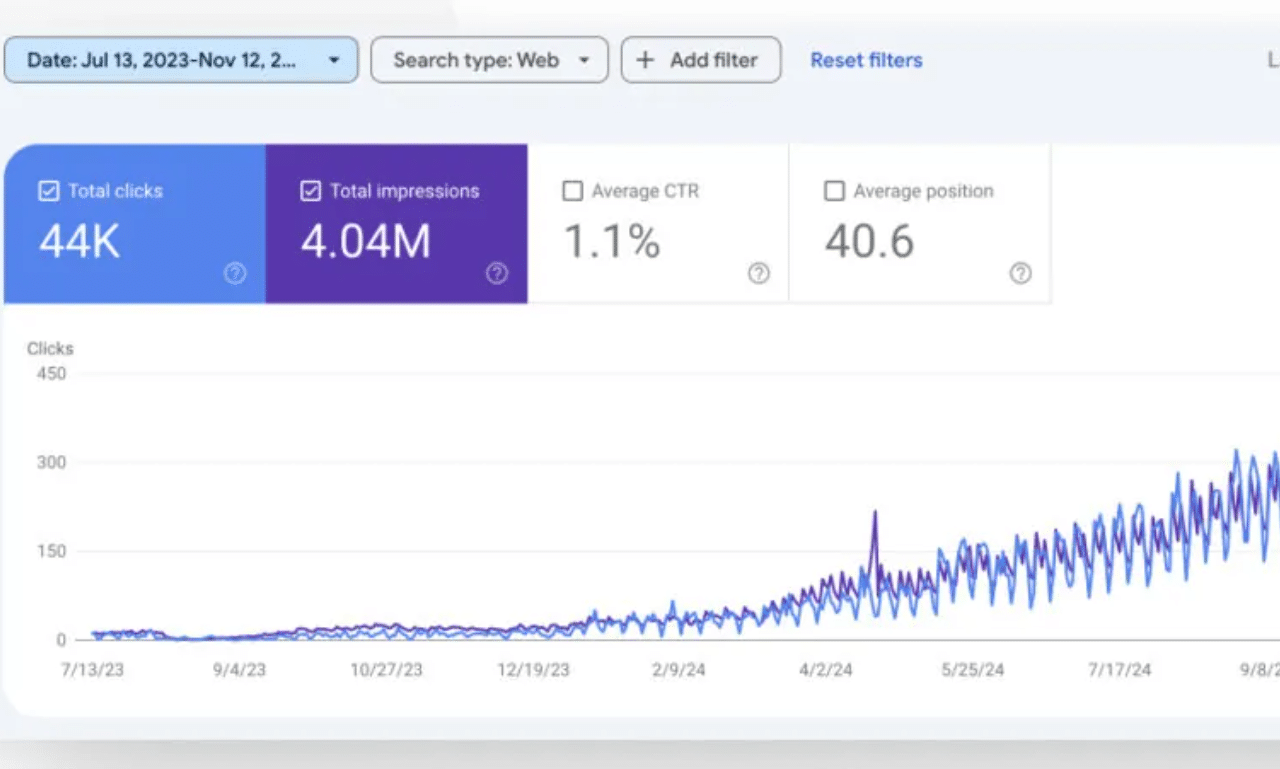Click the 5/25/24 date label on the x-axis
Image resolution: width=1280 pixels, height=769 pixels.
coord(971,670)
